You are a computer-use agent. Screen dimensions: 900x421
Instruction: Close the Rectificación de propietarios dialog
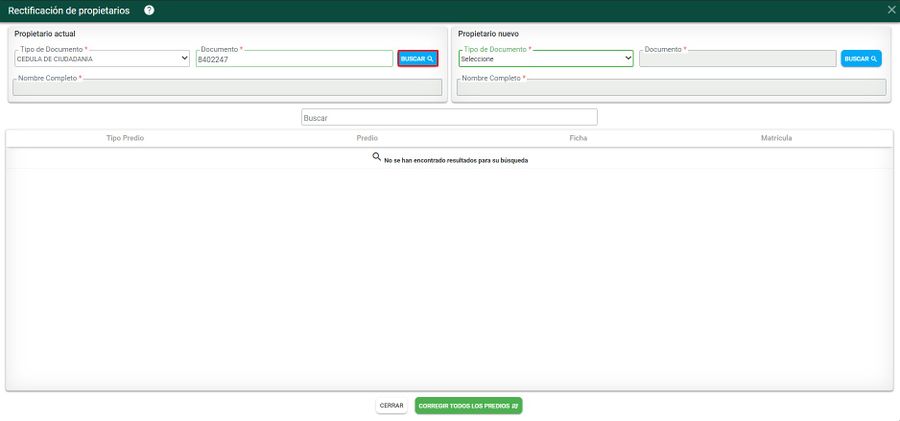891,10
